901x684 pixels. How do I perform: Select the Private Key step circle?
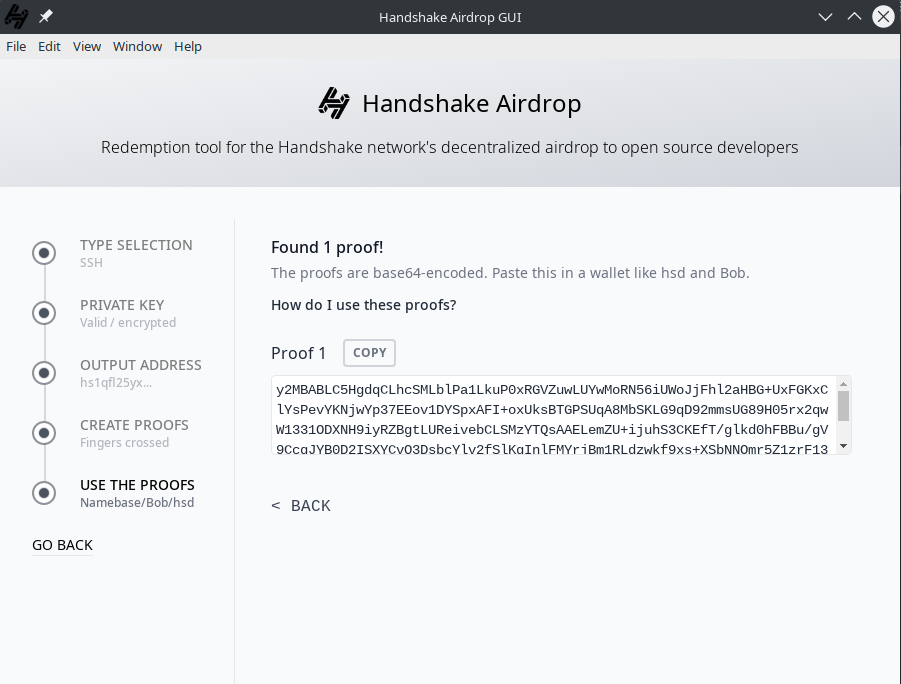click(44, 313)
